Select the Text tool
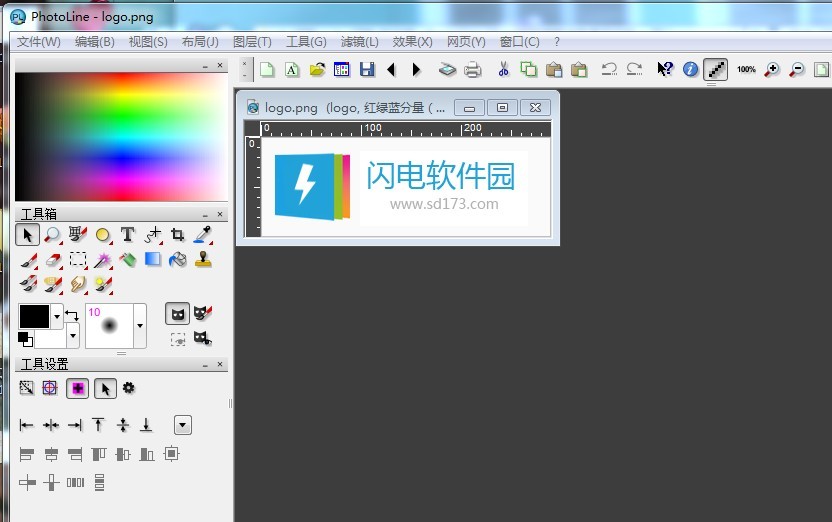 click(127, 234)
